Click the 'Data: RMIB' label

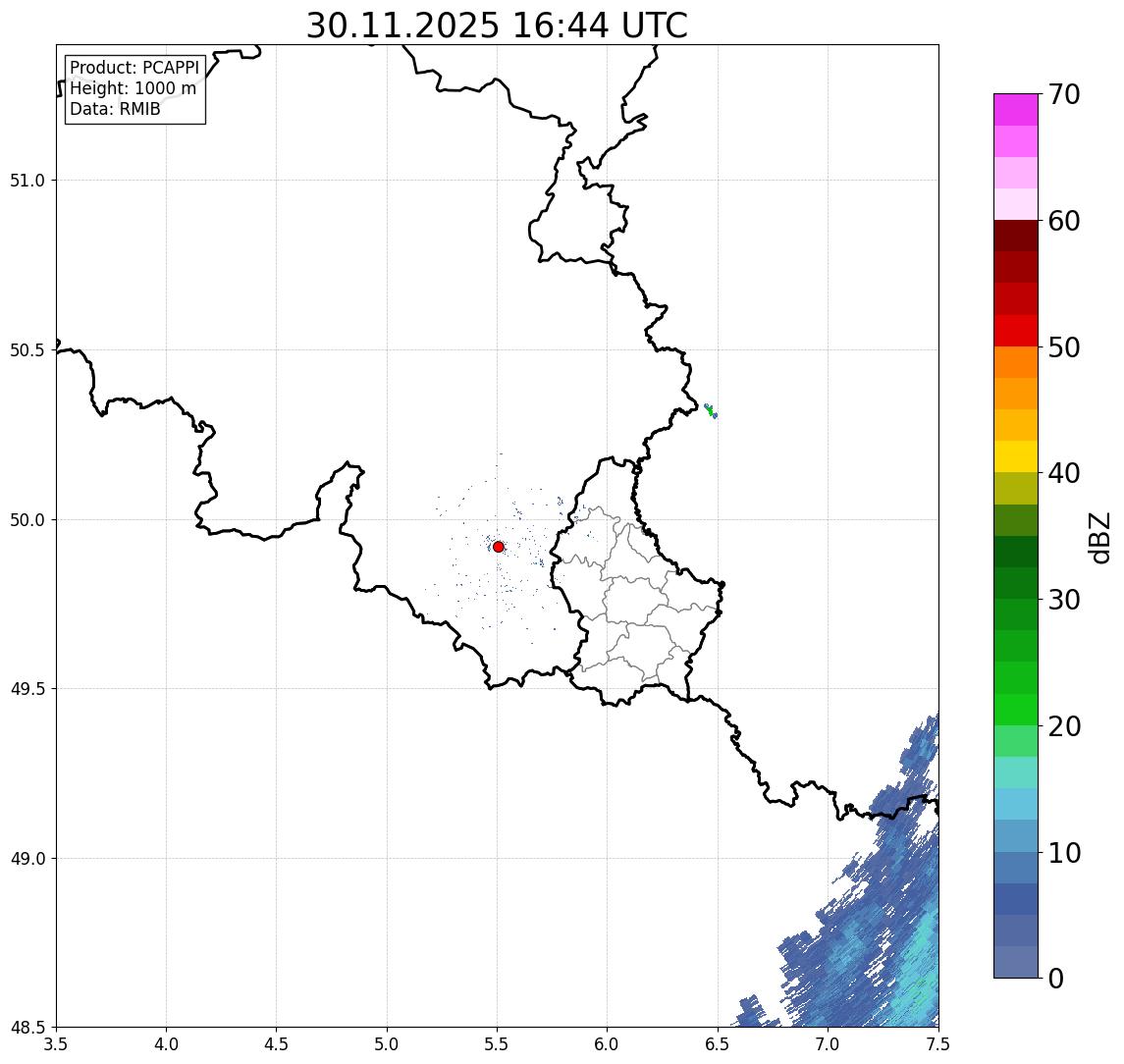pyautogui.click(x=115, y=109)
